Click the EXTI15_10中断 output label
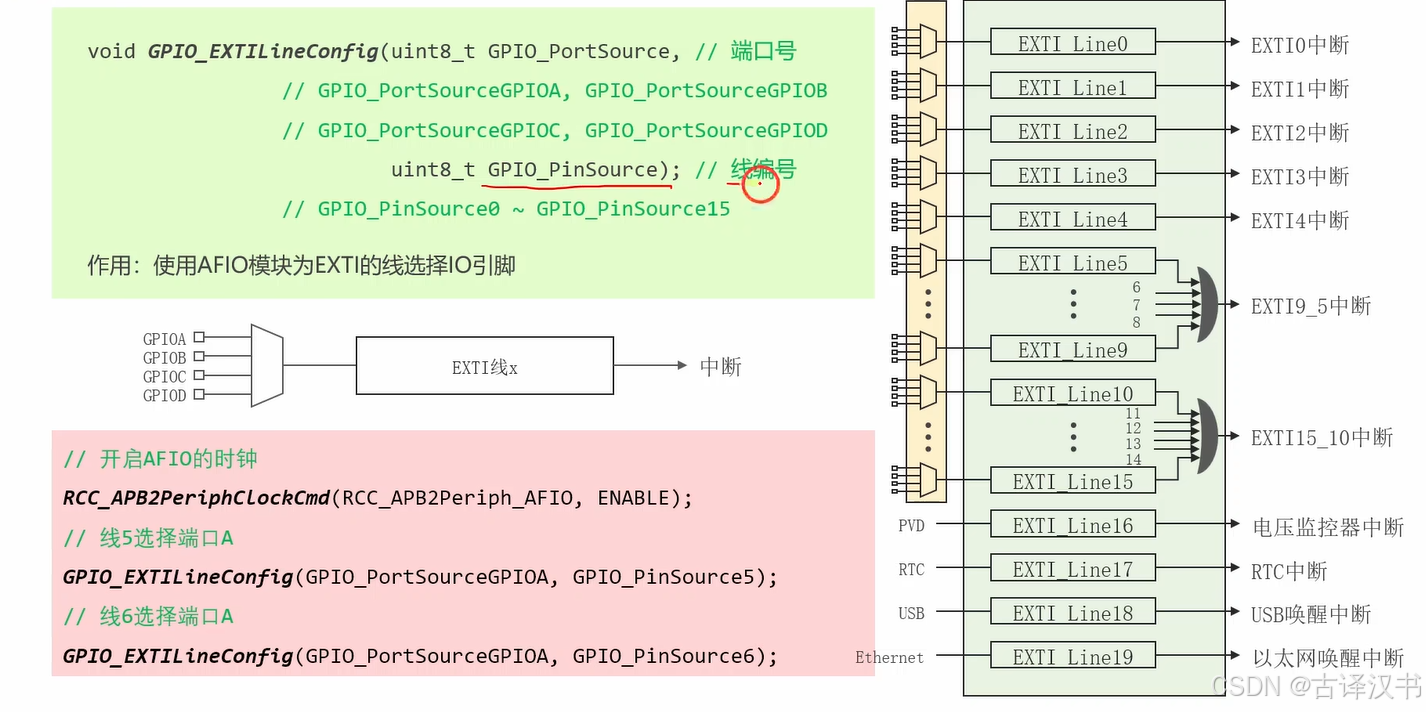1426x712 pixels. 1322,437
